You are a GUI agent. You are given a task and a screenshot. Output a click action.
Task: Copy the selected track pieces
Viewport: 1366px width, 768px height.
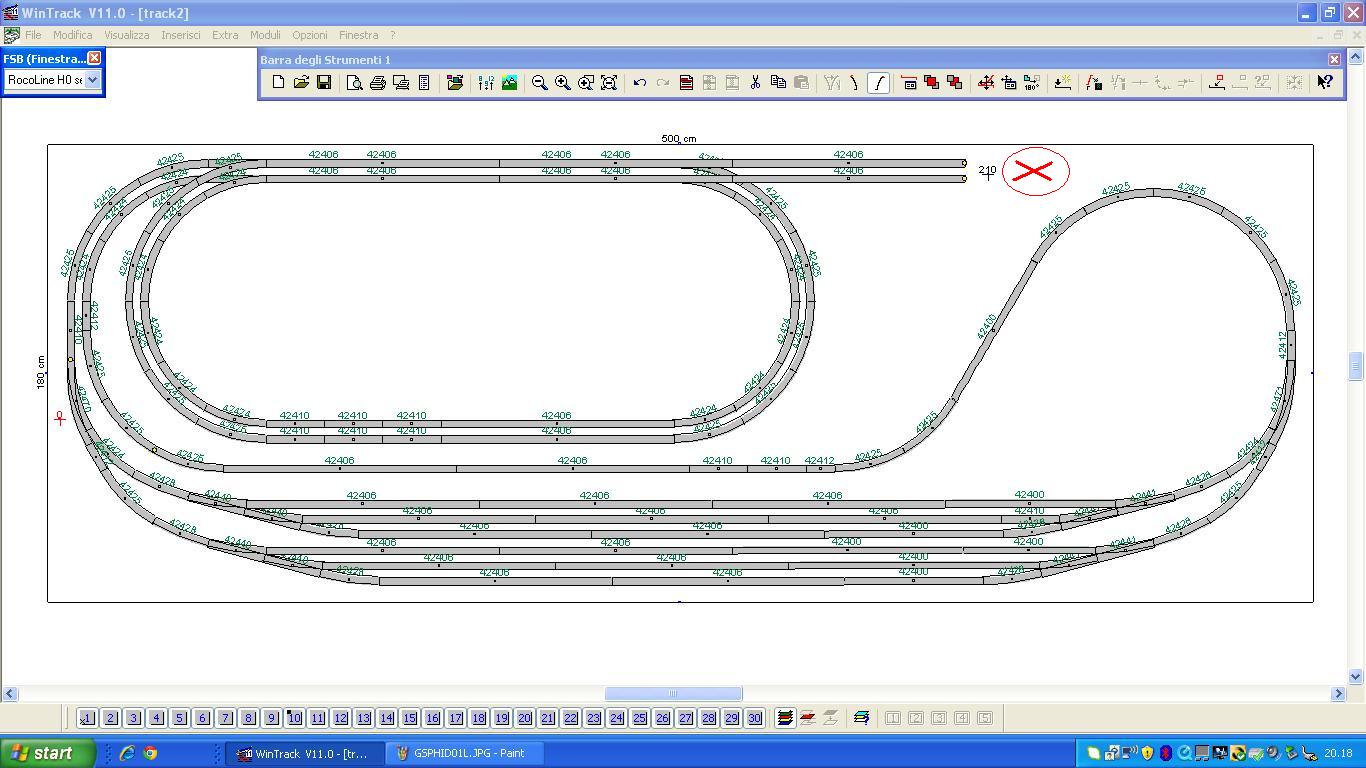pos(778,83)
